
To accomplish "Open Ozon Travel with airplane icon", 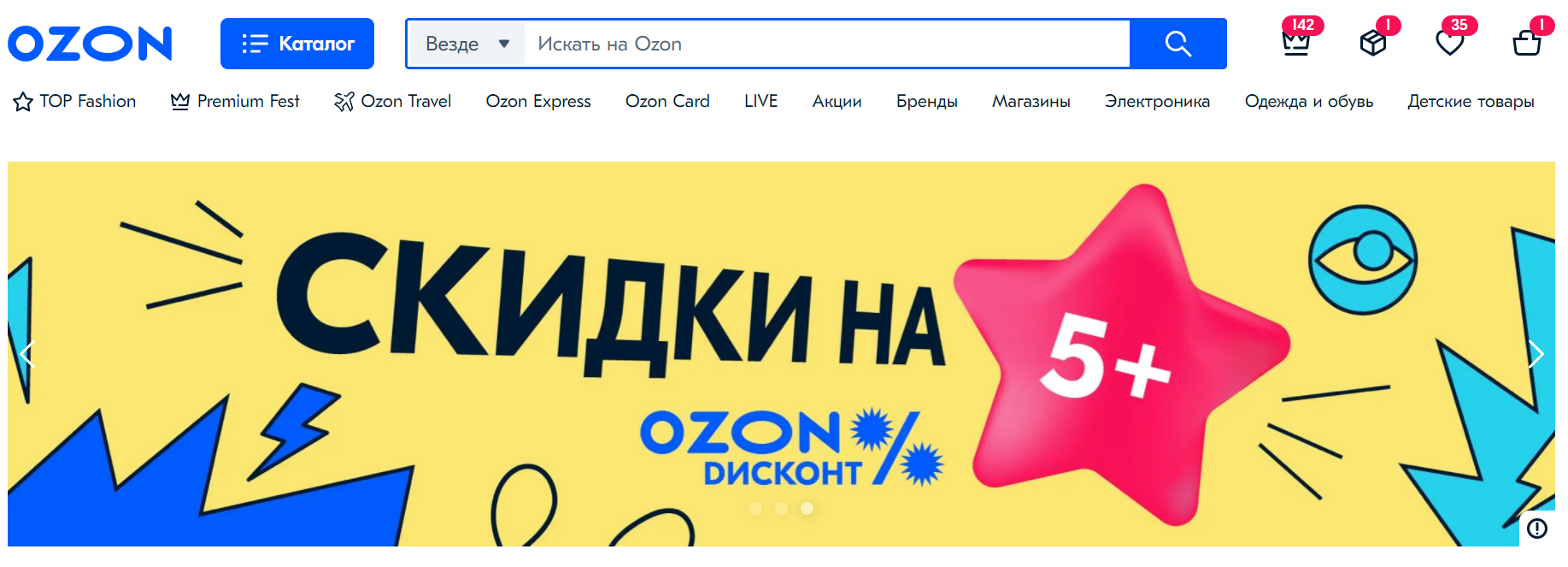I will tap(393, 102).
